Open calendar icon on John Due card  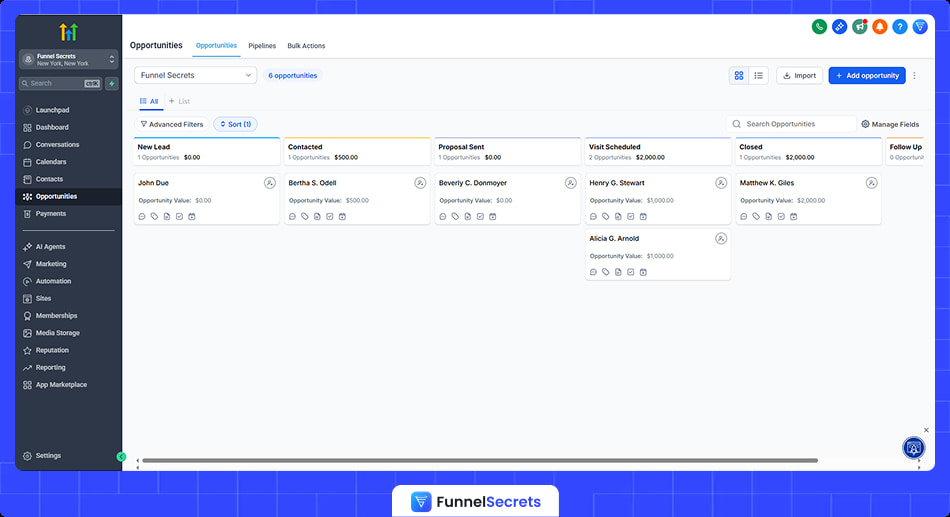tap(191, 216)
